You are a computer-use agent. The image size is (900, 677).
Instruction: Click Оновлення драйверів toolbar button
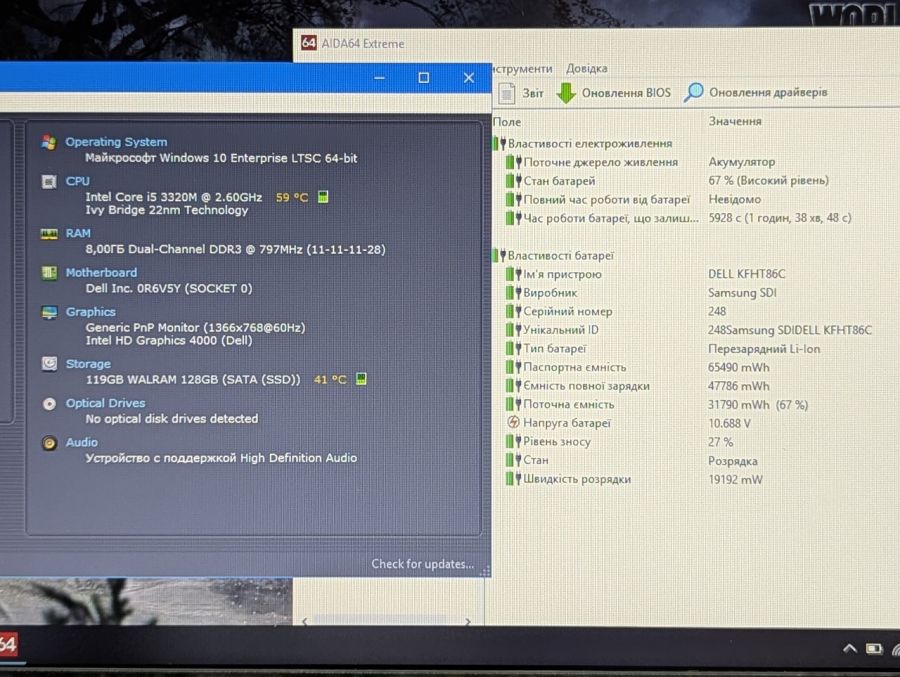tap(756, 92)
